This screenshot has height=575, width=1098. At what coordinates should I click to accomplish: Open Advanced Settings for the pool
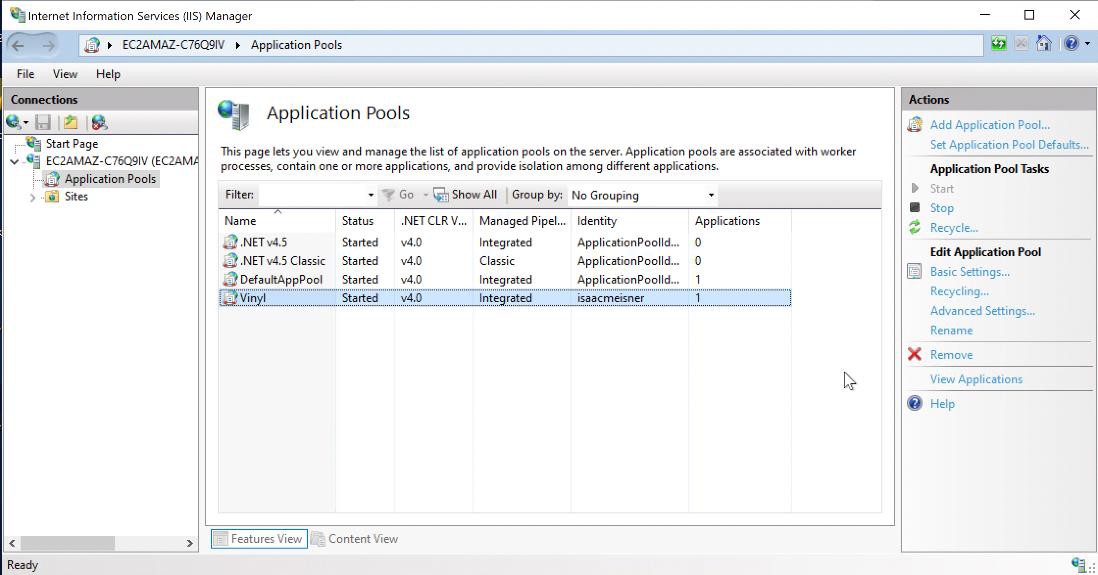(981, 311)
